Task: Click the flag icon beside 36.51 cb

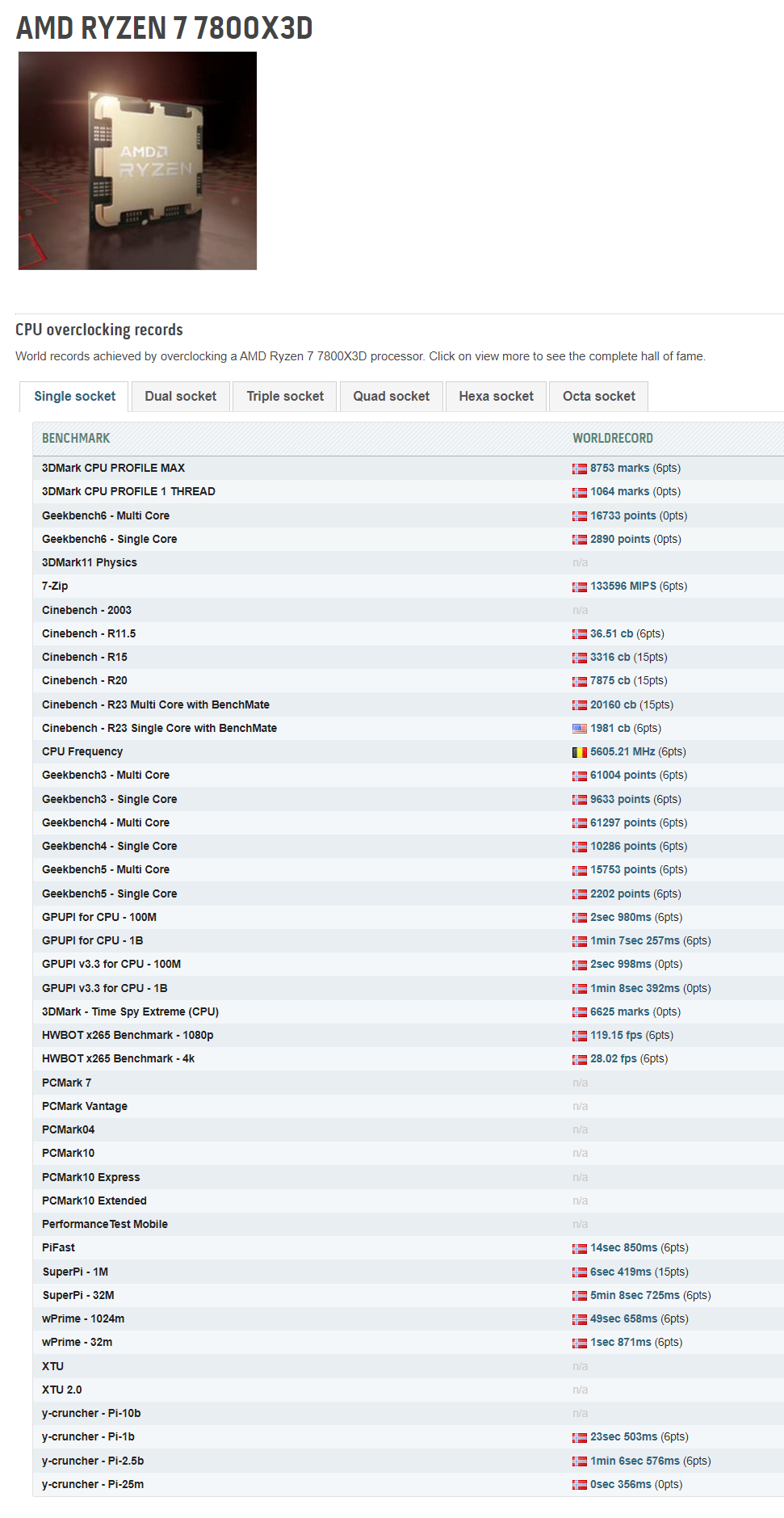Action: 580,634
